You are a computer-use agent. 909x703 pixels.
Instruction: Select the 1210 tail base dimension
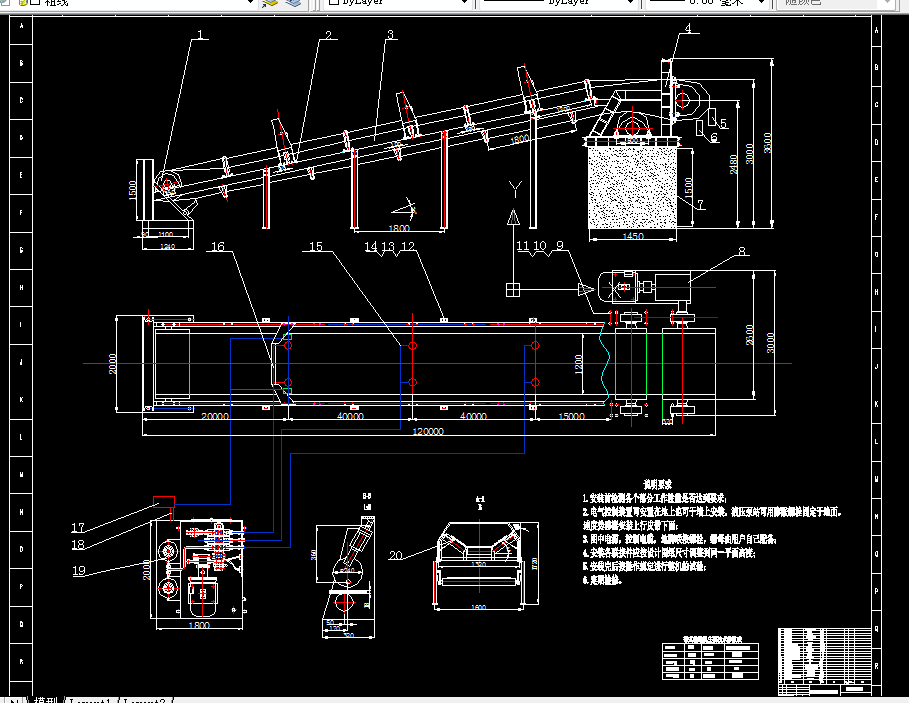pos(168,247)
